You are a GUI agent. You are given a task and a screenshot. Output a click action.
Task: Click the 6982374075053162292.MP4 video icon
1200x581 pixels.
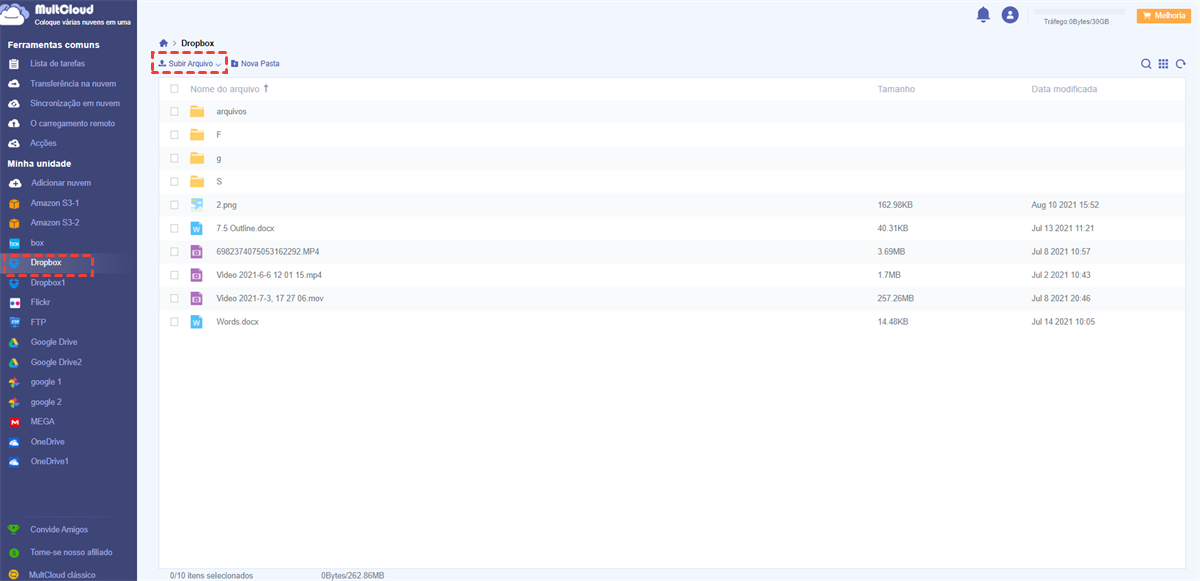197,251
